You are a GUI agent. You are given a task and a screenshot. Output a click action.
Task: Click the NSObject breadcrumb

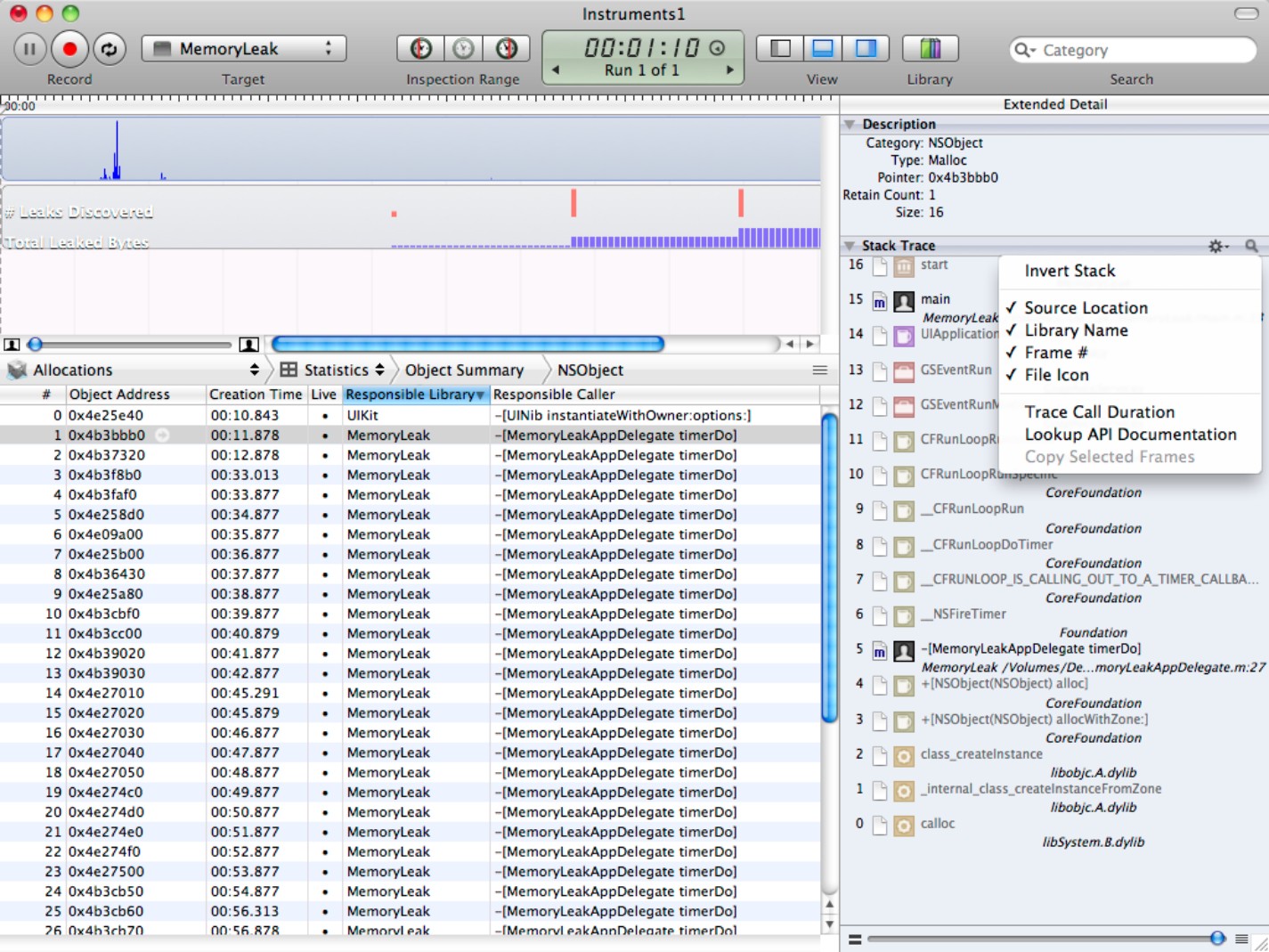pyautogui.click(x=590, y=370)
